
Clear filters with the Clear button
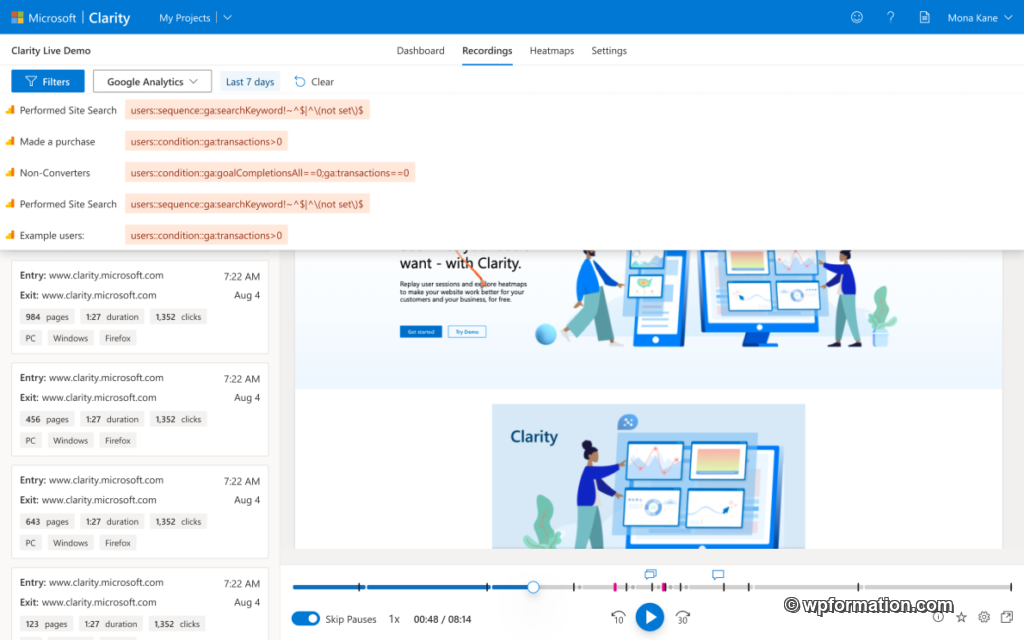[x=314, y=82]
